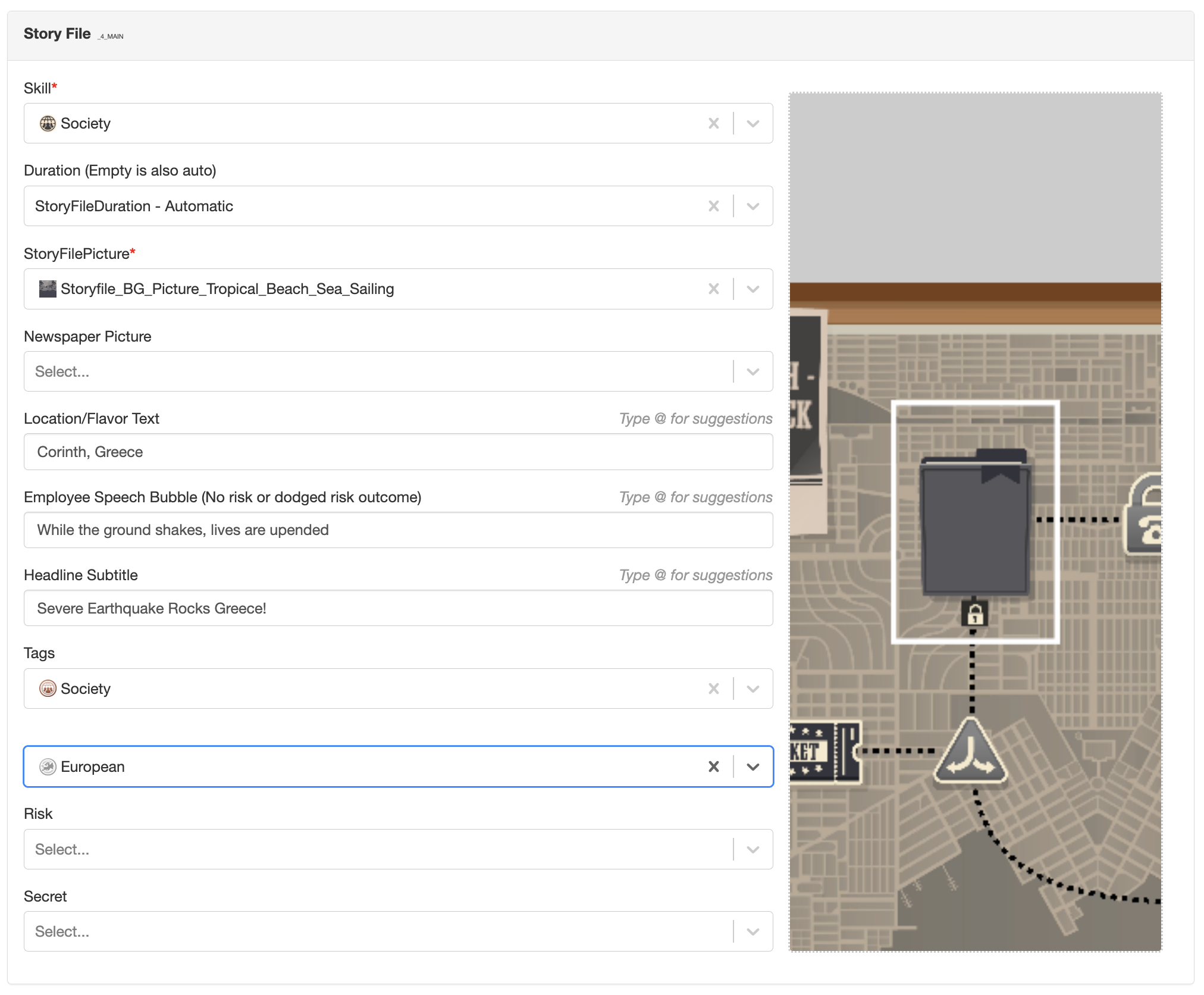1204x995 pixels.
Task: Click the Storyfile picture thumbnail icon
Action: (x=48, y=289)
